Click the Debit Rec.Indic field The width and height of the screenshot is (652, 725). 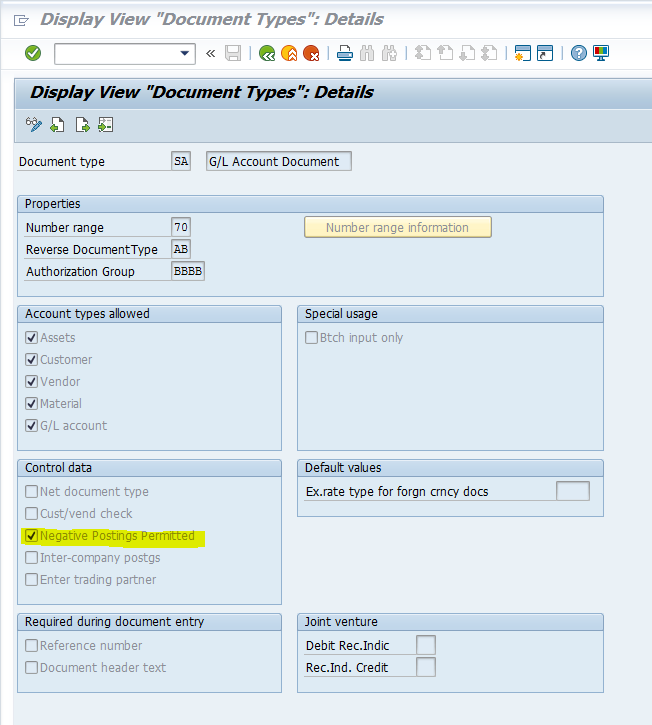[x=426, y=645]
